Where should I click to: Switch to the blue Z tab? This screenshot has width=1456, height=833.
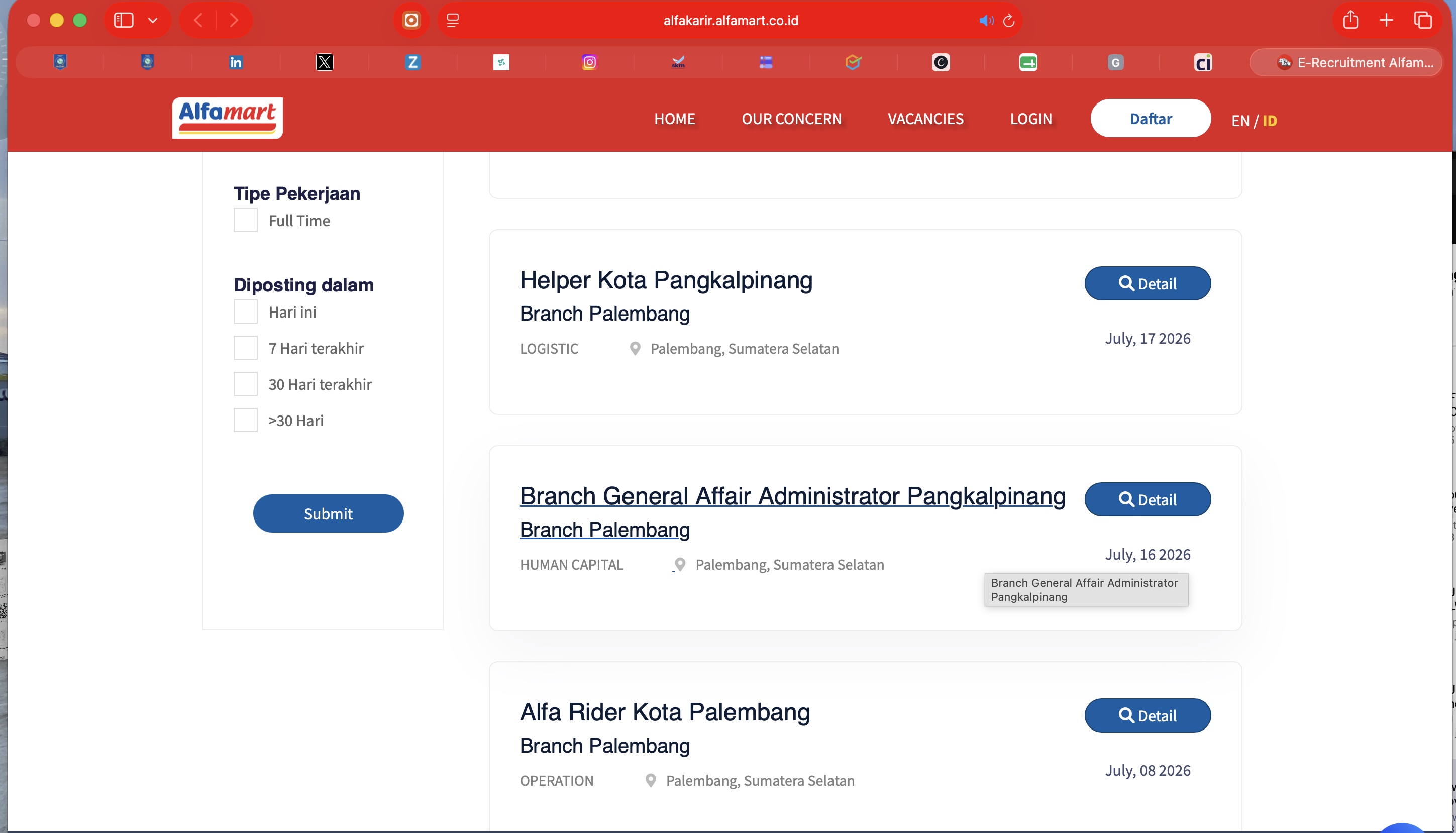point(412,62)
